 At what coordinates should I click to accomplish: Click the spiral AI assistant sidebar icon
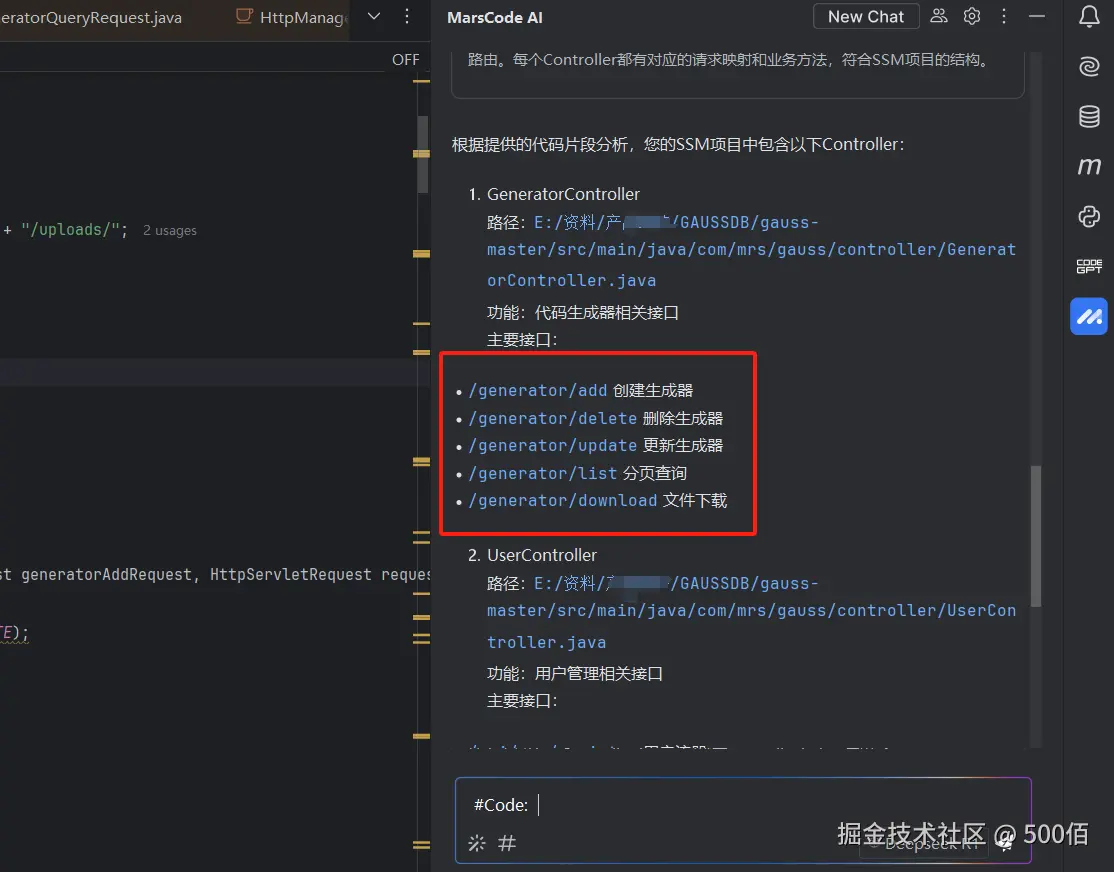(x=1088, y=66)
